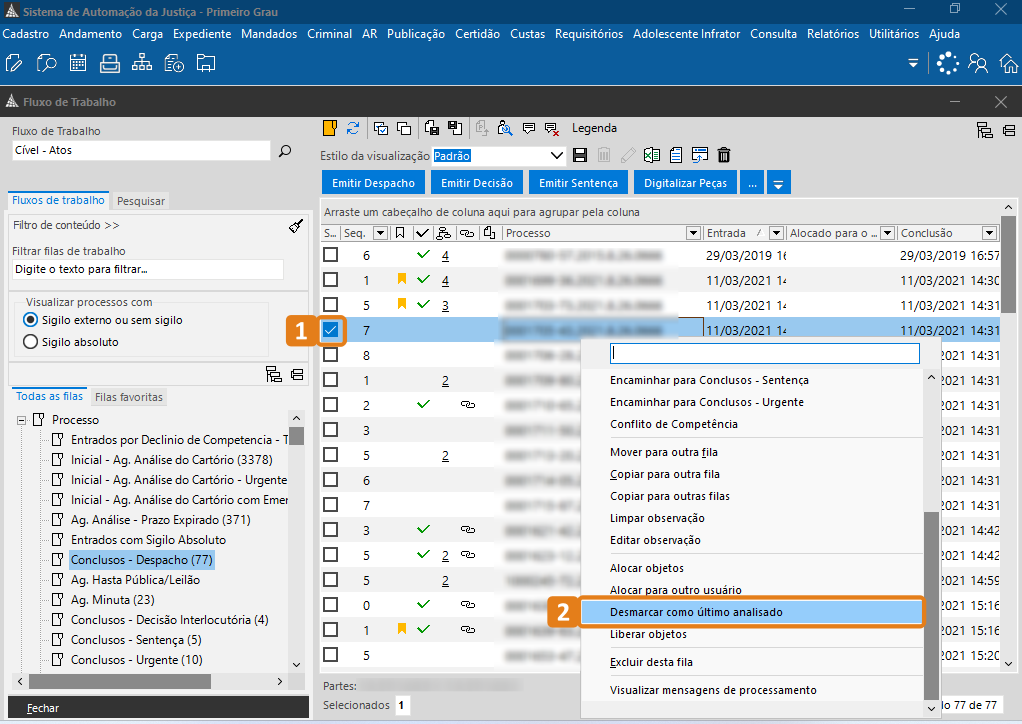Image resolution: width=1022 pixels, height=724 pixels.
Task: Click the folder icon in the main toolbar
Action: [206, 63]
